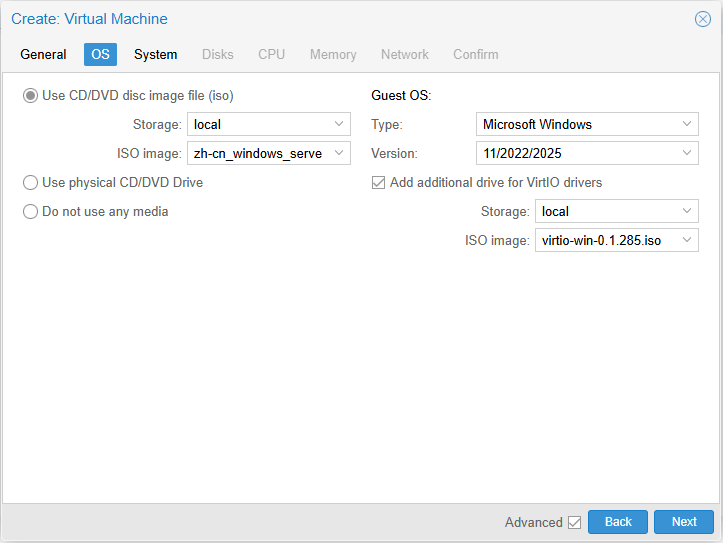Open the zh-cn_windows ISO image dropdown
Viewport: 723px width, 543px height.
(338, 154)
